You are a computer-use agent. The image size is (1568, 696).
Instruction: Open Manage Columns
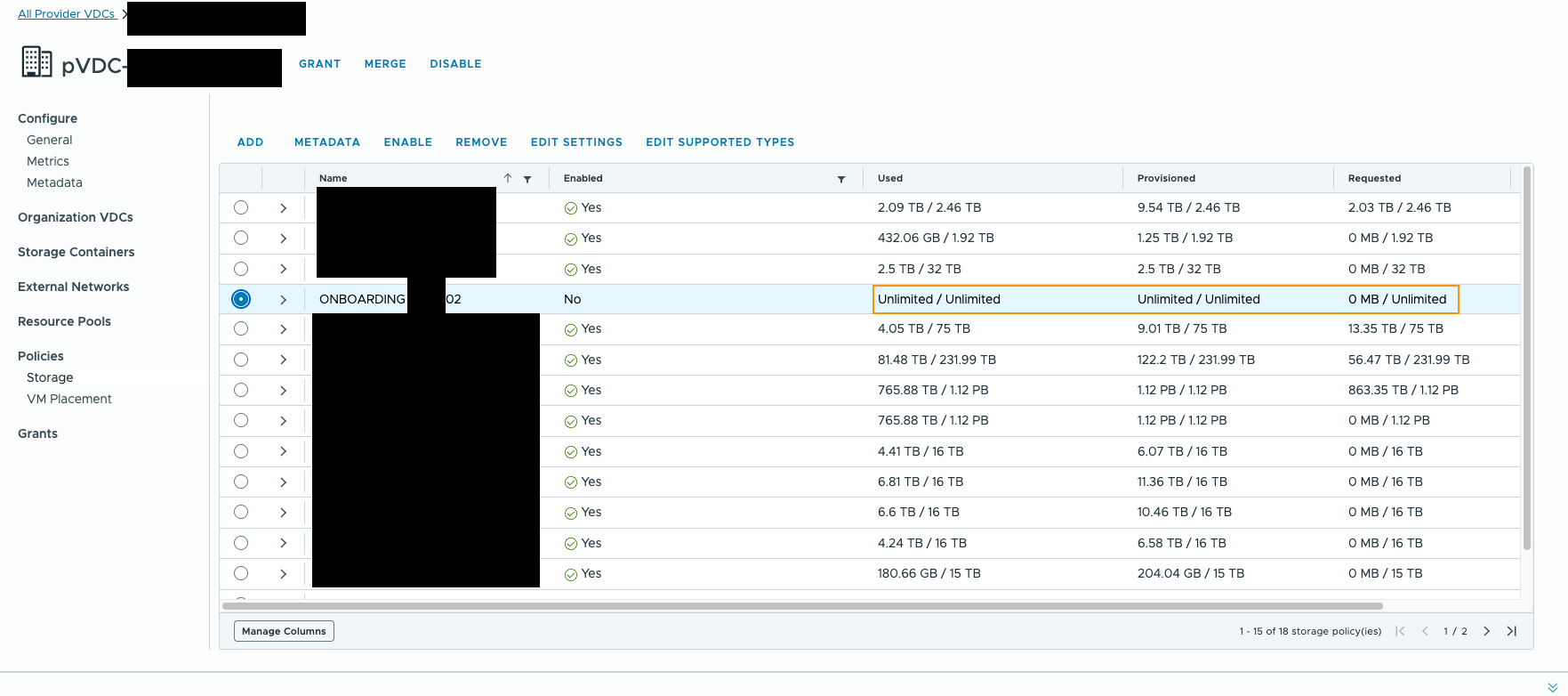tap(284, 631)
